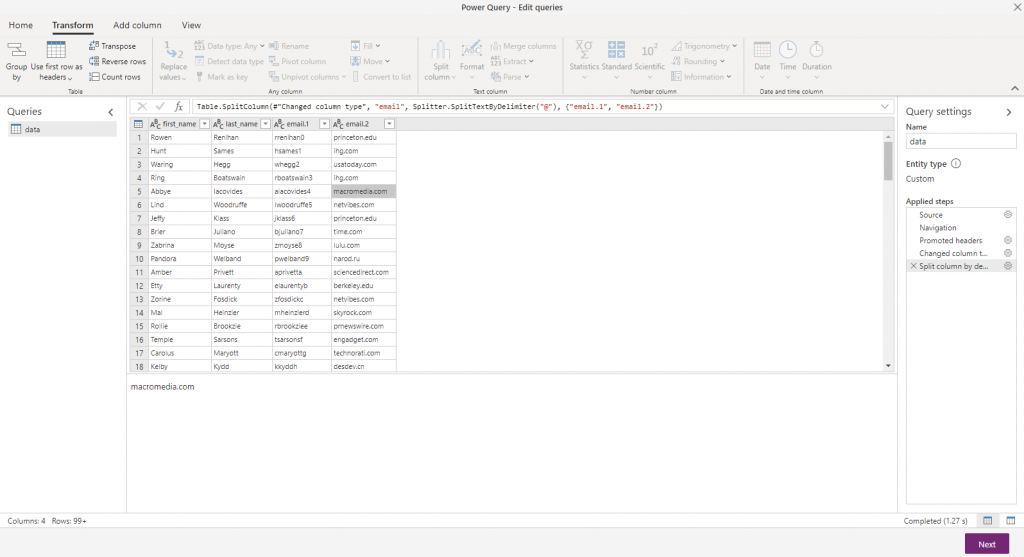The height and width of the screenshot is (557, 1024).
Task: Click the scroll down arrow of the table
Action: (x=888, y=366)
